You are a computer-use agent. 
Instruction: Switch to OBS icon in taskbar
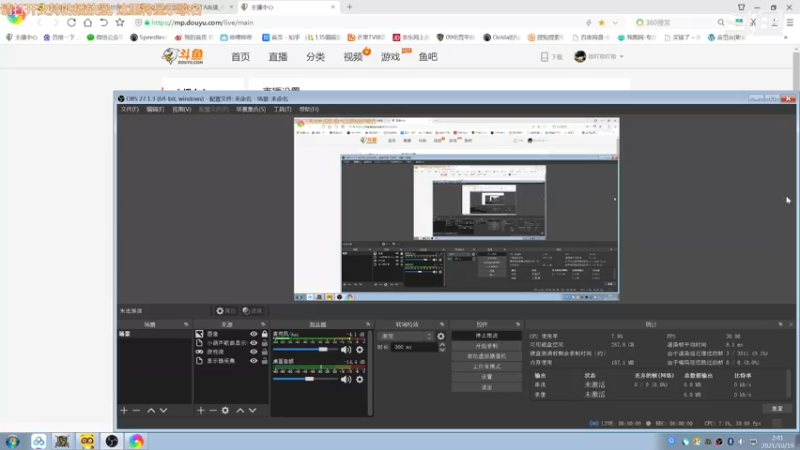point(112,441)
